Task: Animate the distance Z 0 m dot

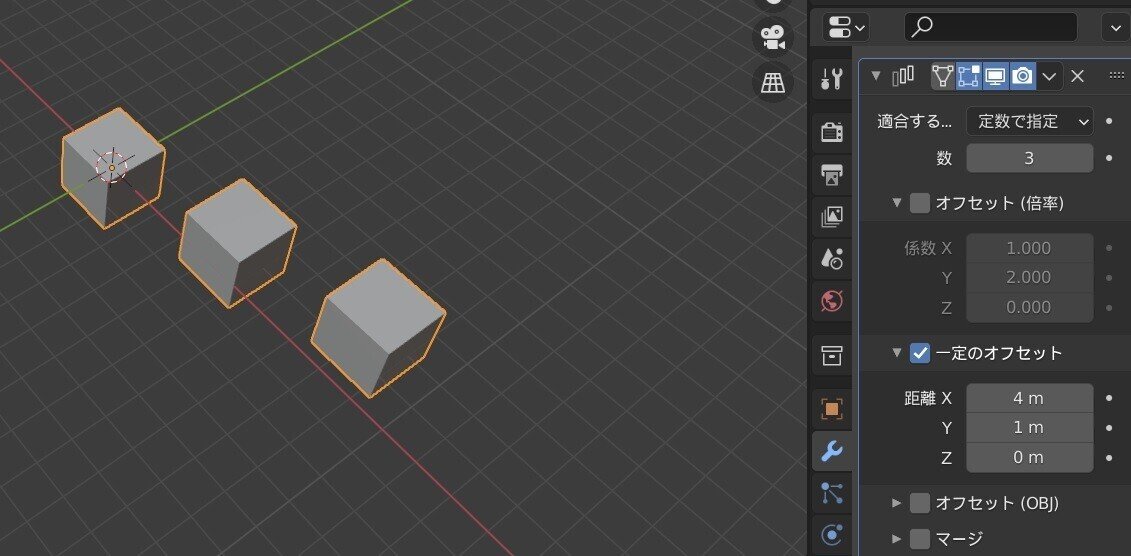Action: pos(1109,457)
